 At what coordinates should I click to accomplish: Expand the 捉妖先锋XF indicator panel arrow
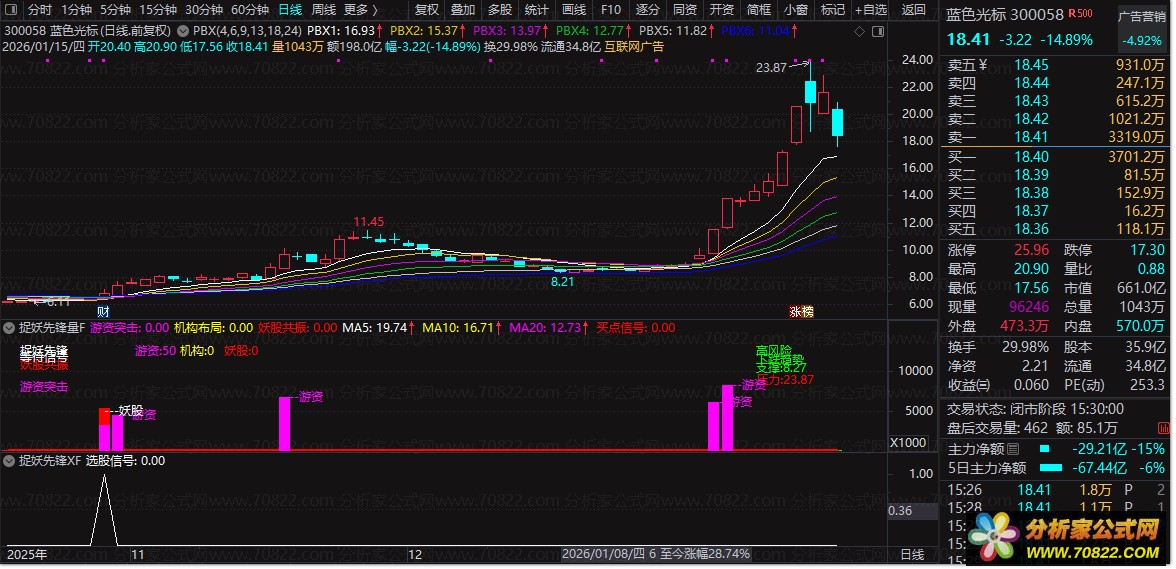pyautogui.click(x=11, y=461)
